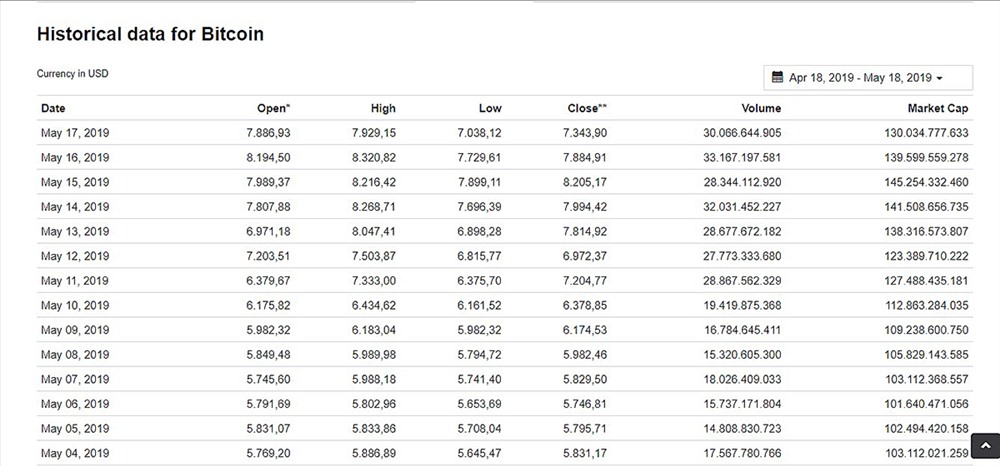Select the May 17, 2019 date cell
Viewport: 1000px width, 466px height.
(x=75, y=133)
